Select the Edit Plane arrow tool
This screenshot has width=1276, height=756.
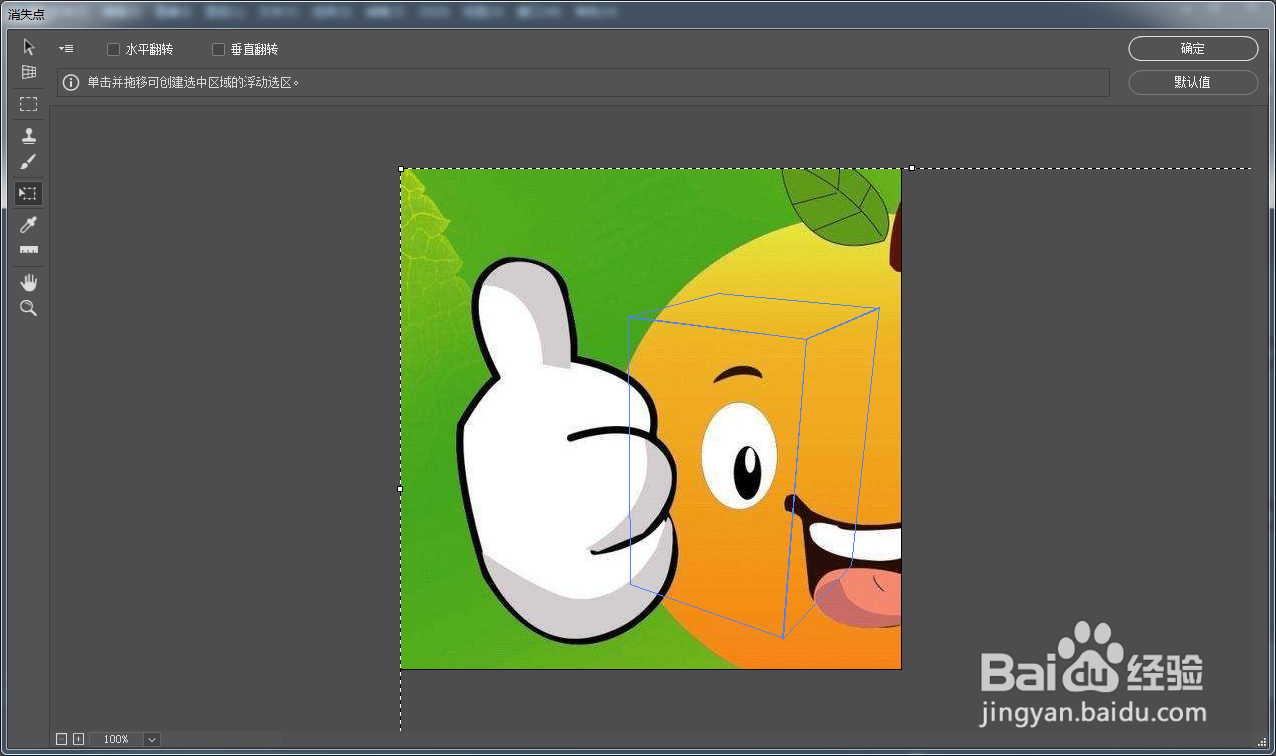click(x=28, y=47)
